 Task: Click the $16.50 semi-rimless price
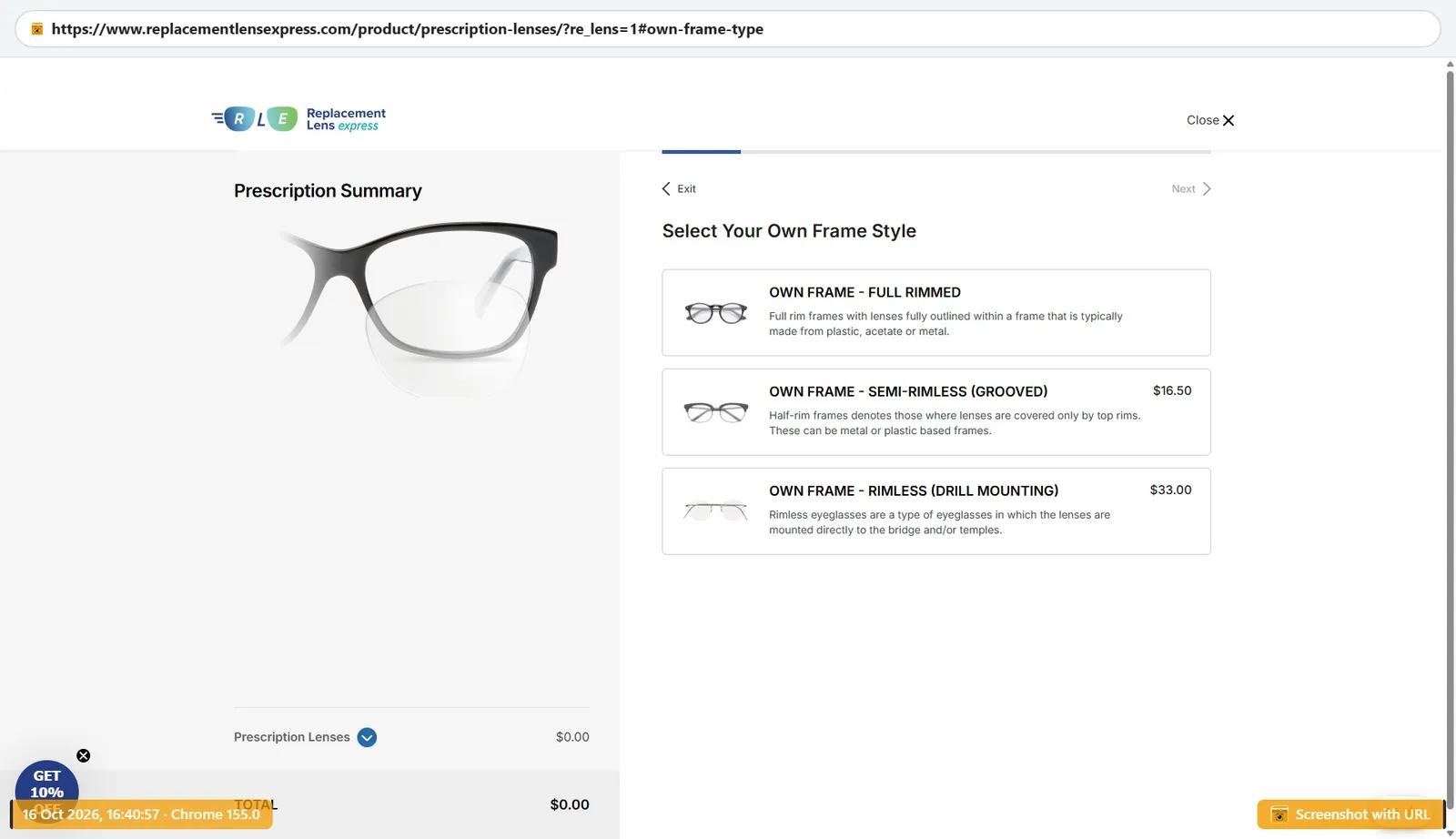point(1172,390)
